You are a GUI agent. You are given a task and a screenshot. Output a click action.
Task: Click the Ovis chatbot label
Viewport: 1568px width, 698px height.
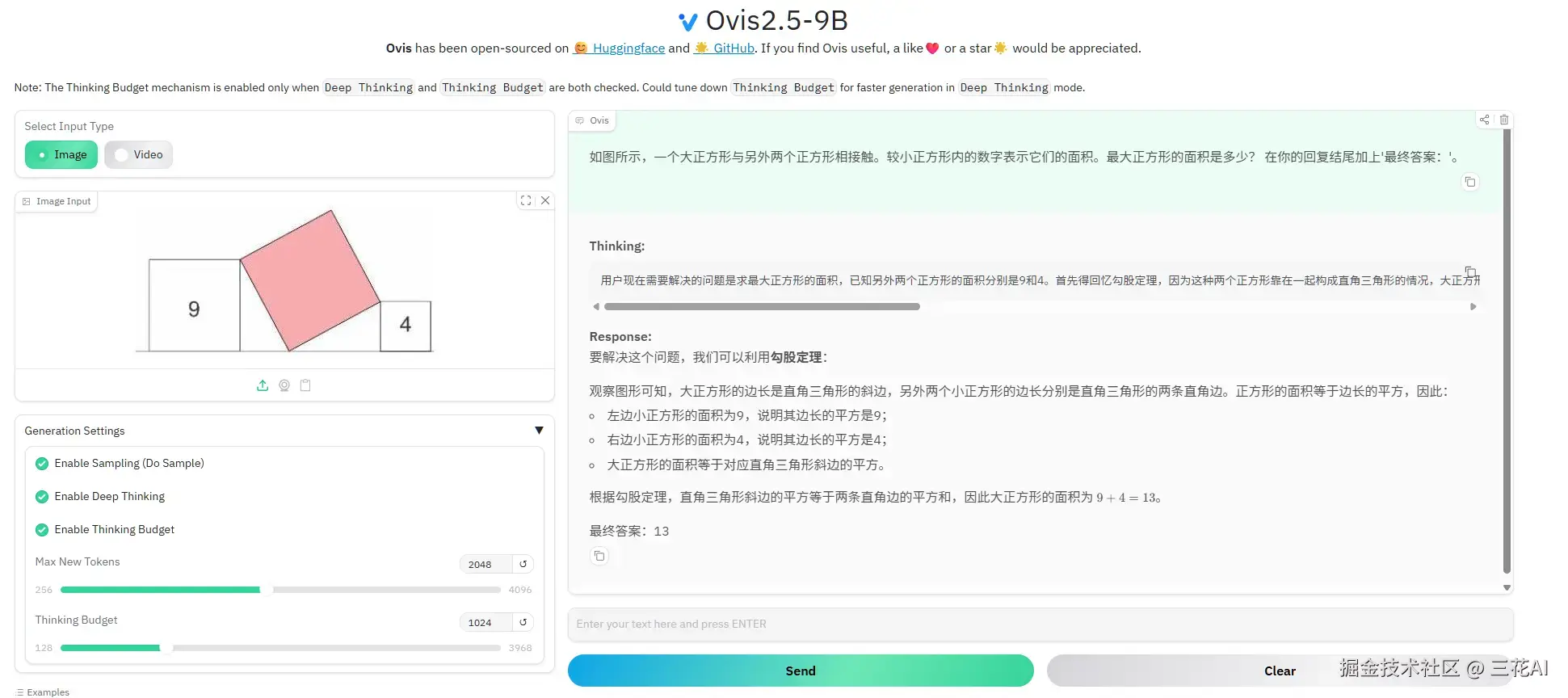click(592, 120)
